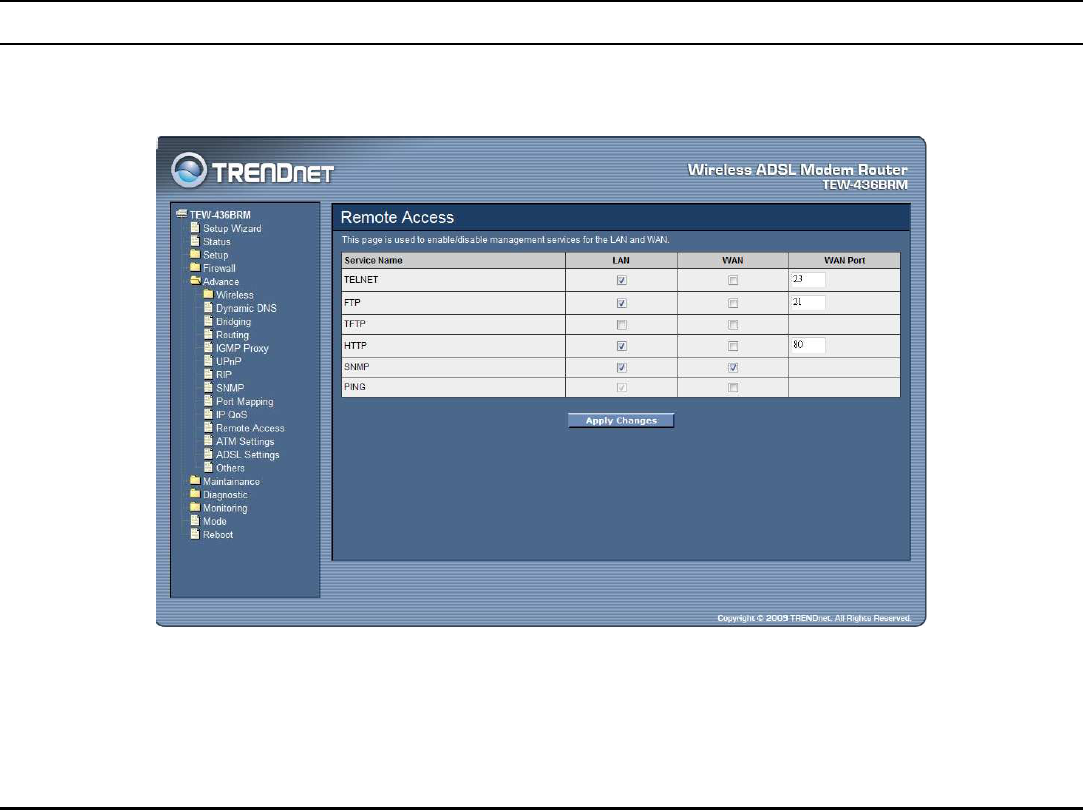Viewport: 1083px width, 810px height.
Task: Uncheck SNMP LAN access checkbox
Action: pos(622,367)
